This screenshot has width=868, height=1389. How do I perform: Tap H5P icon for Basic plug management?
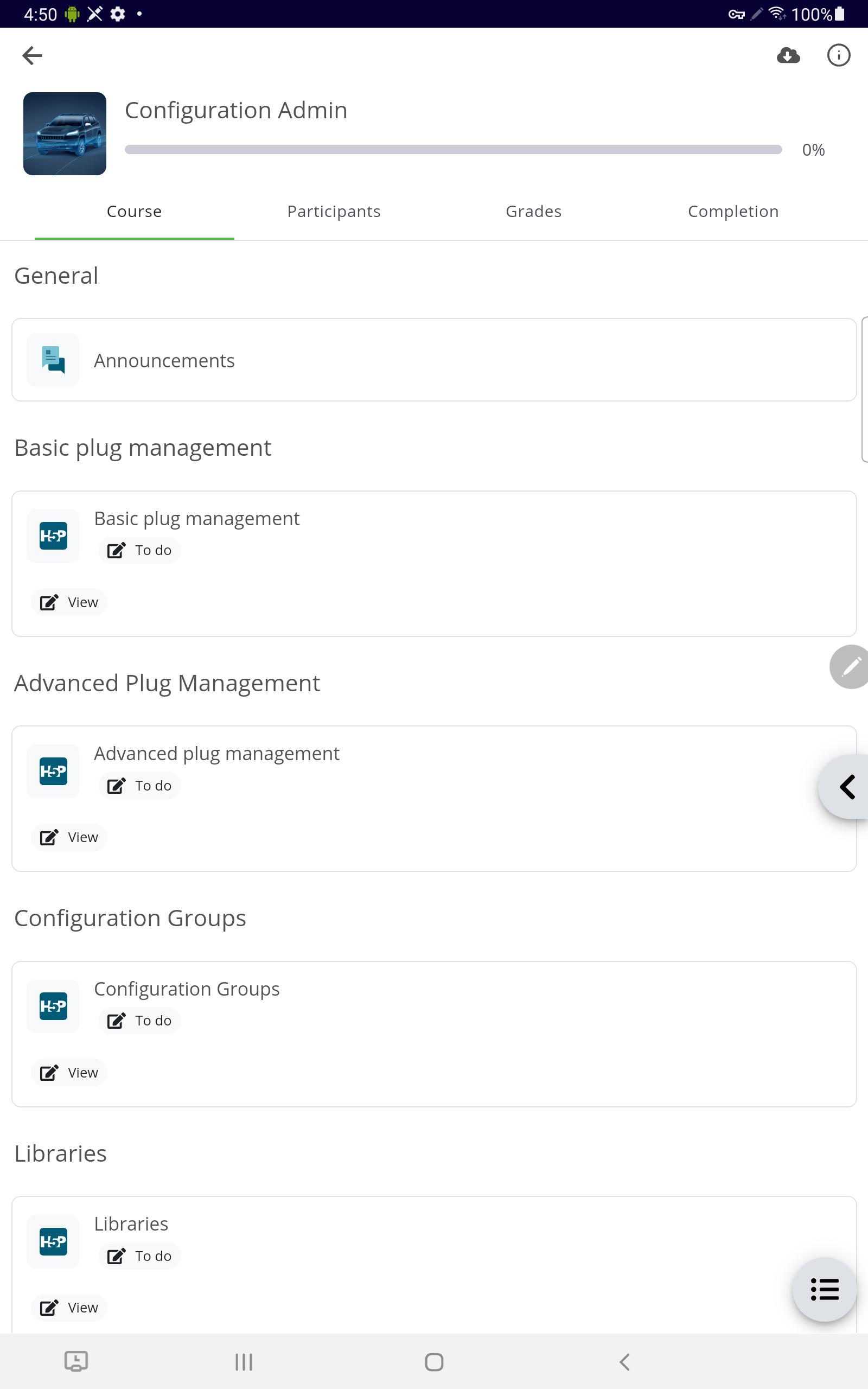(53, 536)
